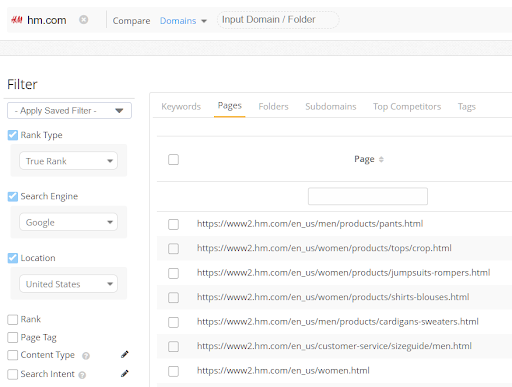Expand the True Rank dropdown
This screenshot has width=512, height=387.
[68, 161]
